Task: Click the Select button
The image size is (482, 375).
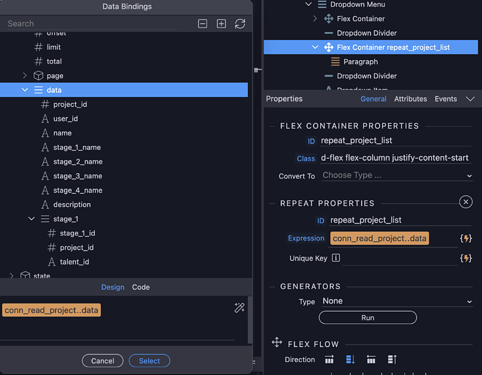Action: pyautogui.click(x=149, y=361)
